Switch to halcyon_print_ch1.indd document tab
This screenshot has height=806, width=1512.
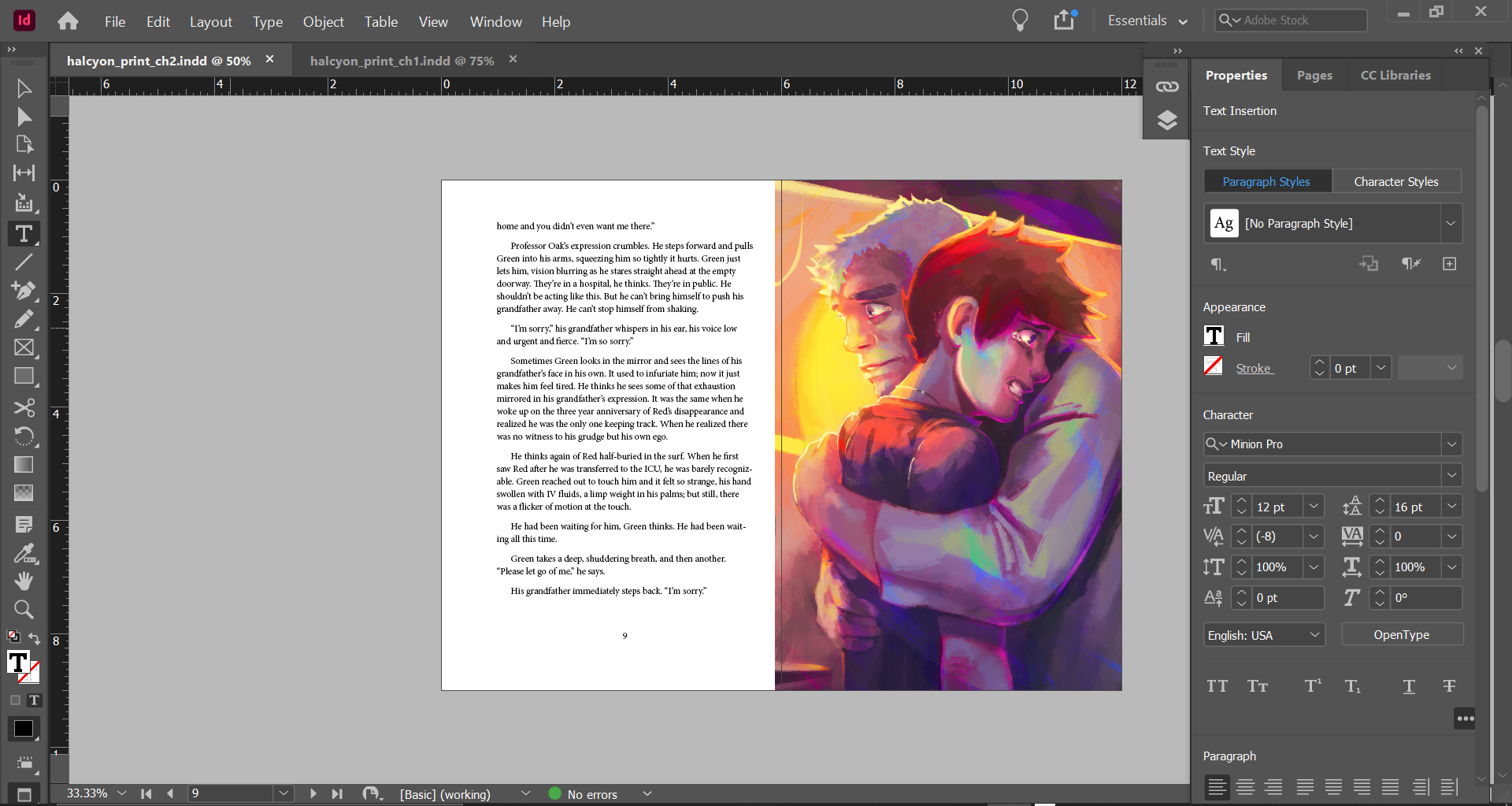pos(402,61)
